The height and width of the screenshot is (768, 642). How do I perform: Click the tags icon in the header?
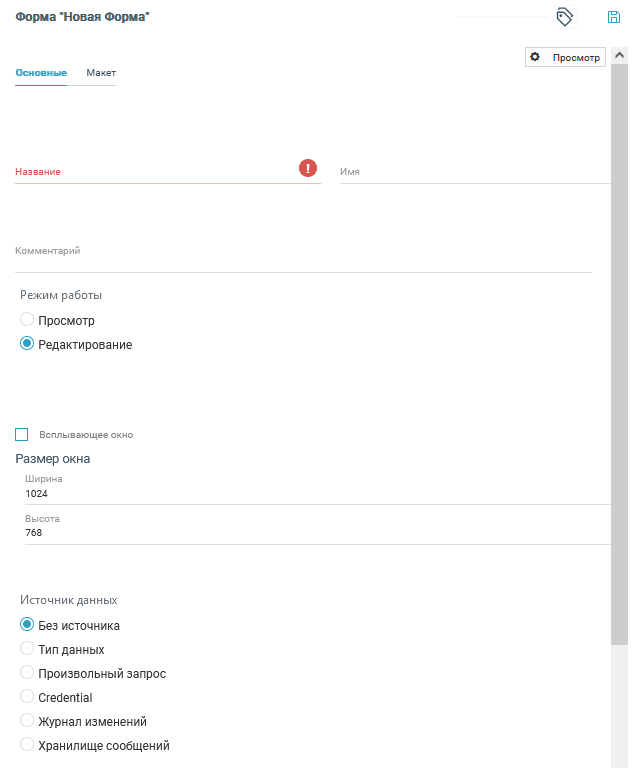564,17
